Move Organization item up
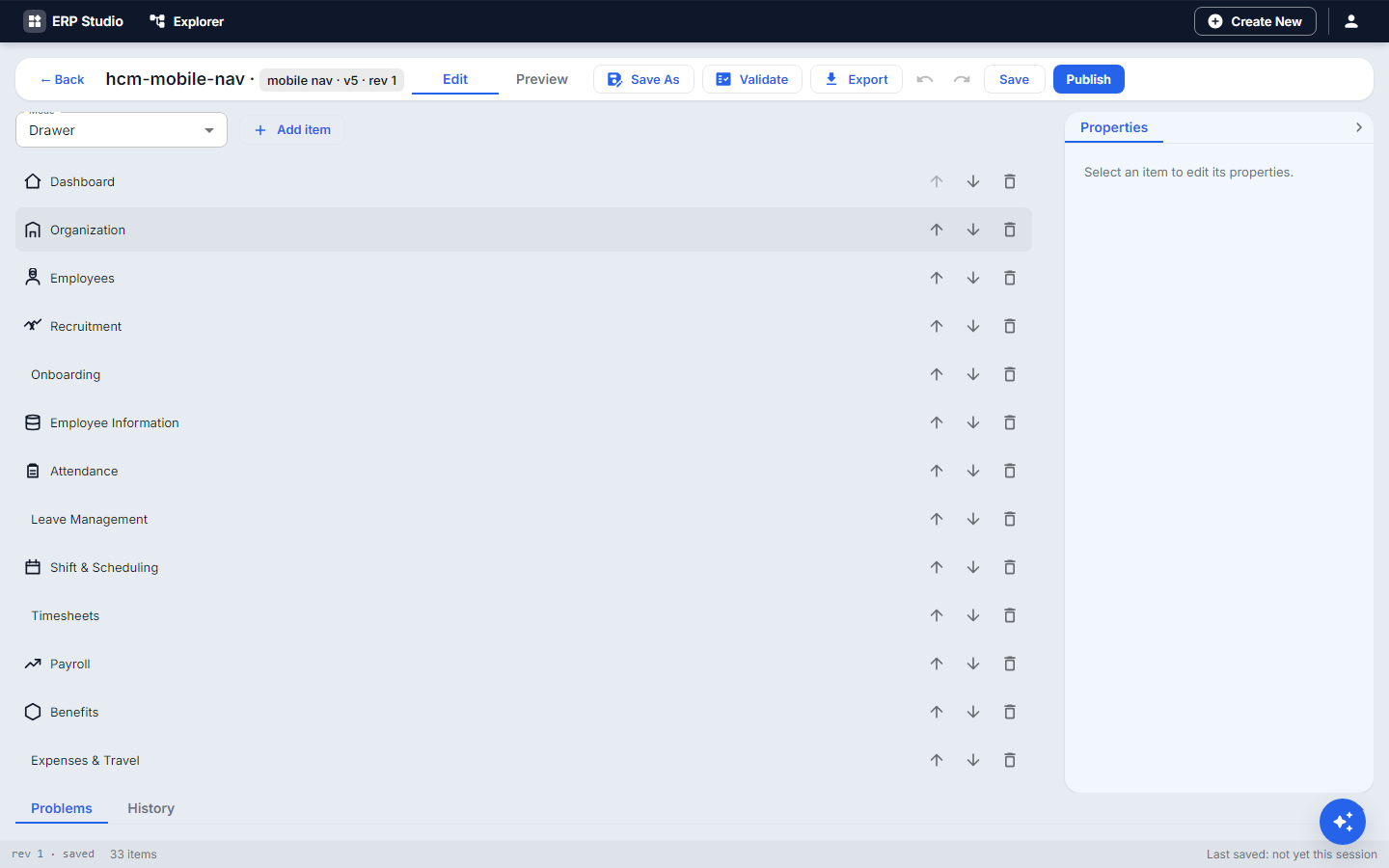This screenshot has height=868, width=1389. tap(937, 230)
